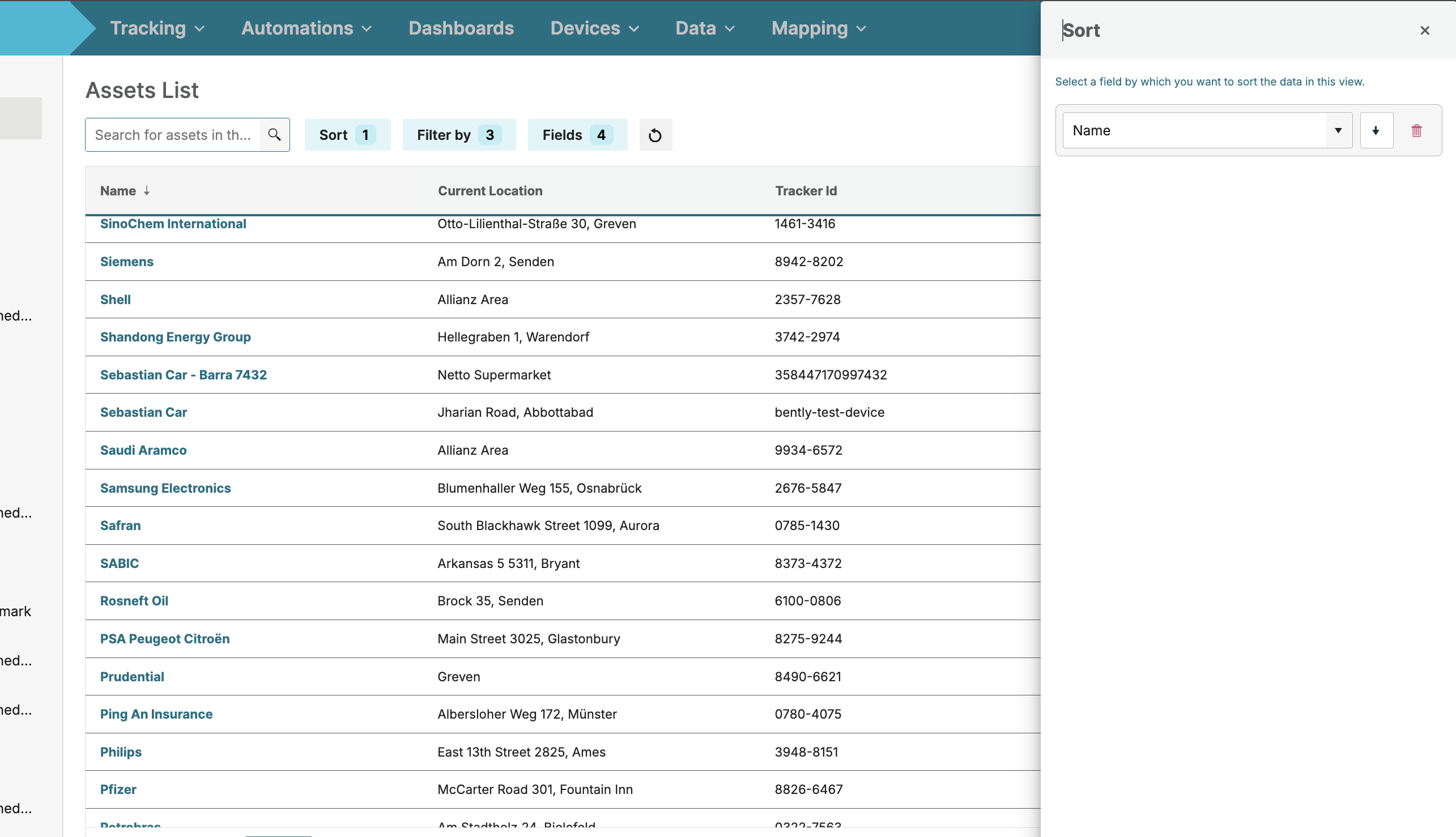Click the search magnifier icon
The width and height of the screenshot is (1456, 837).
[x=274, y=135]
